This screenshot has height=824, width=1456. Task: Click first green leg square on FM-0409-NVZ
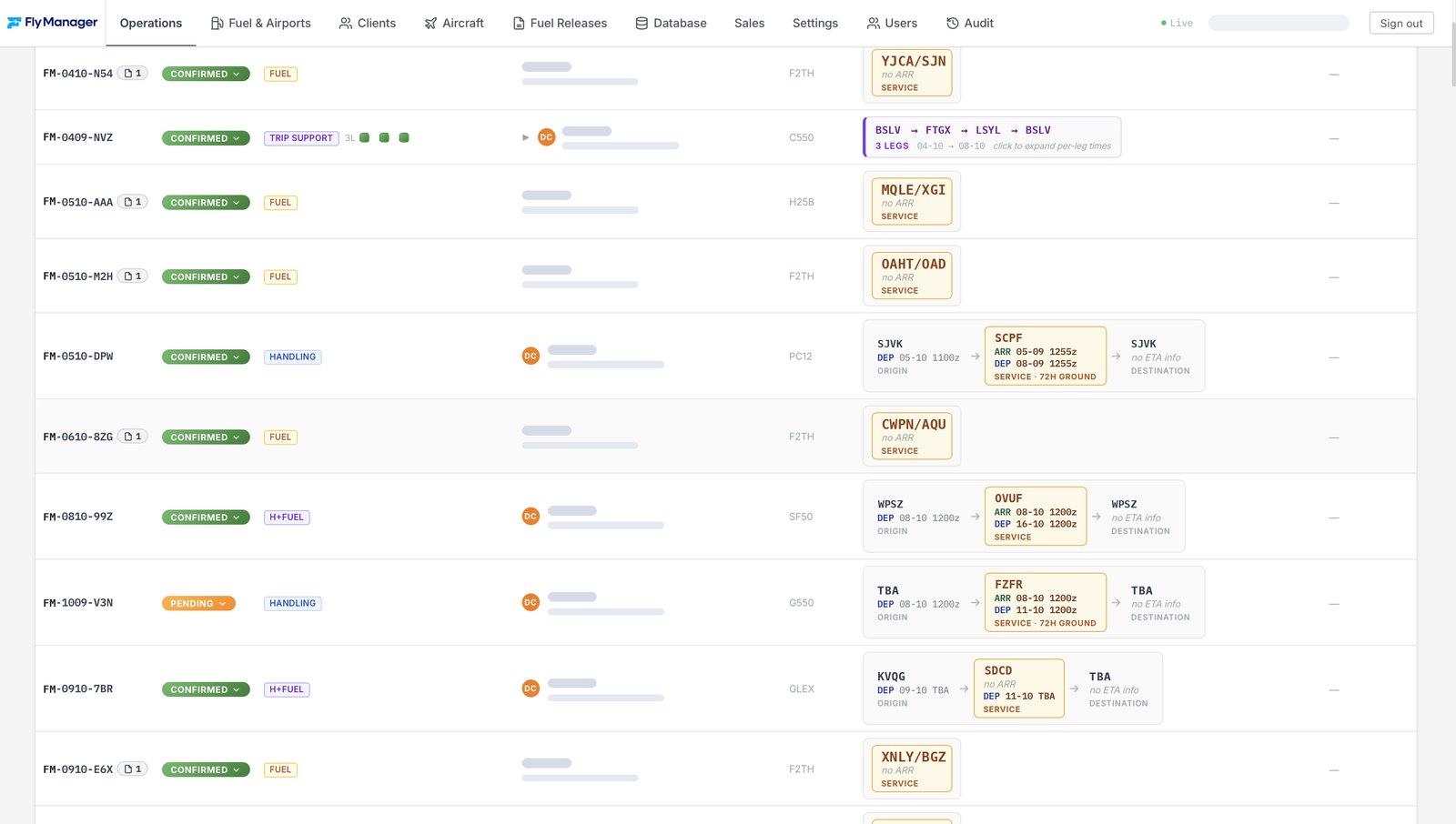click(x=364, y=137)
